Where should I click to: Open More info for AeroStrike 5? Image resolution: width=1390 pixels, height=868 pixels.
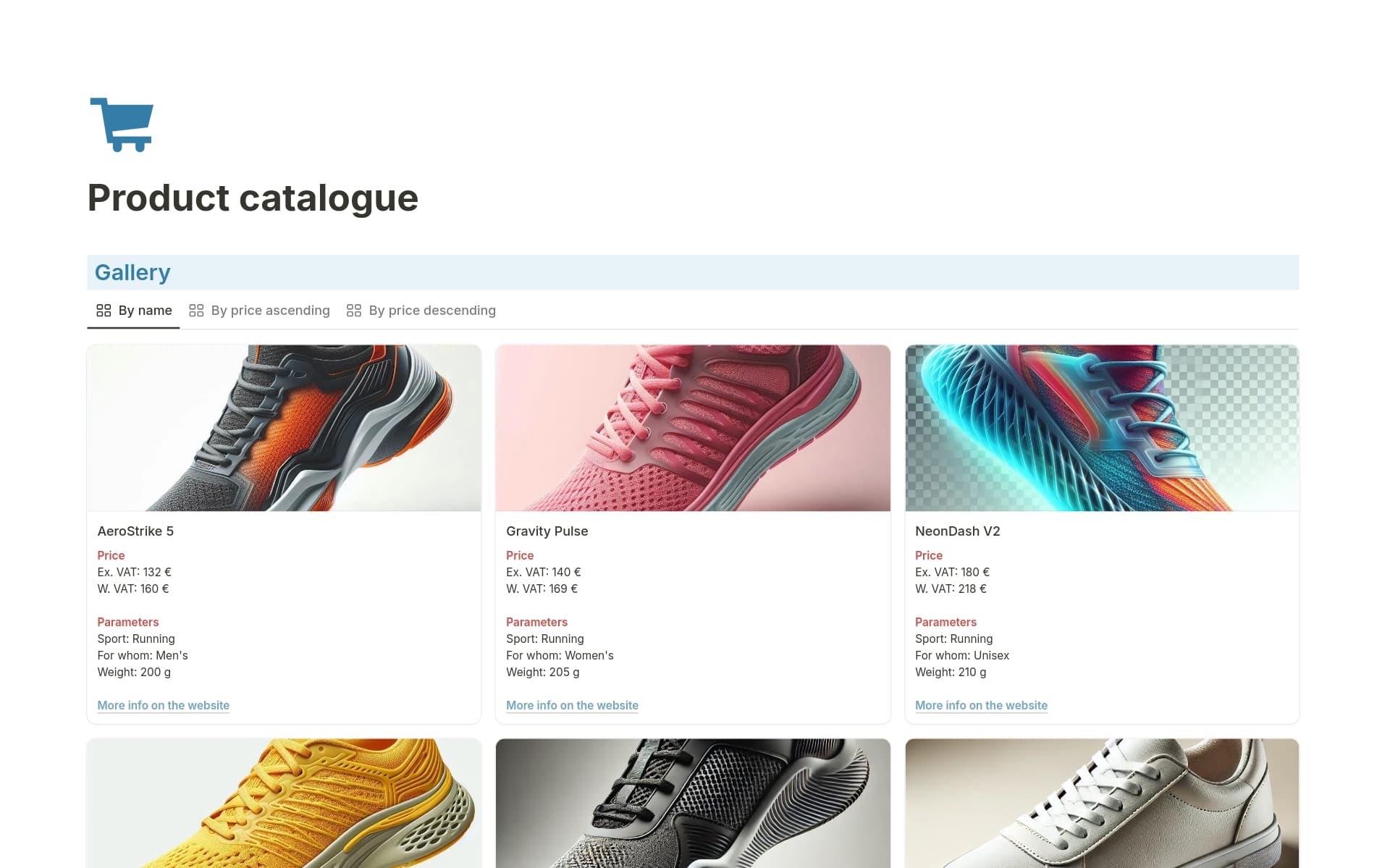[x=163, y=705]
